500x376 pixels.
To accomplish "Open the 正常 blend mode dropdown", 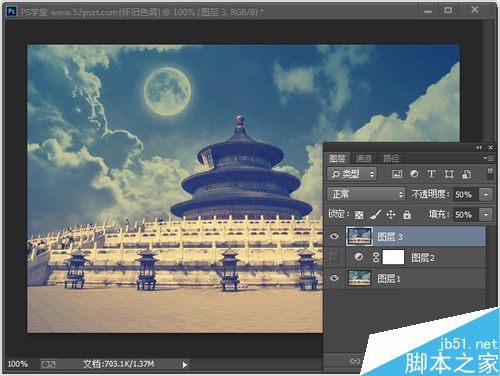I will tap(366, 194).
